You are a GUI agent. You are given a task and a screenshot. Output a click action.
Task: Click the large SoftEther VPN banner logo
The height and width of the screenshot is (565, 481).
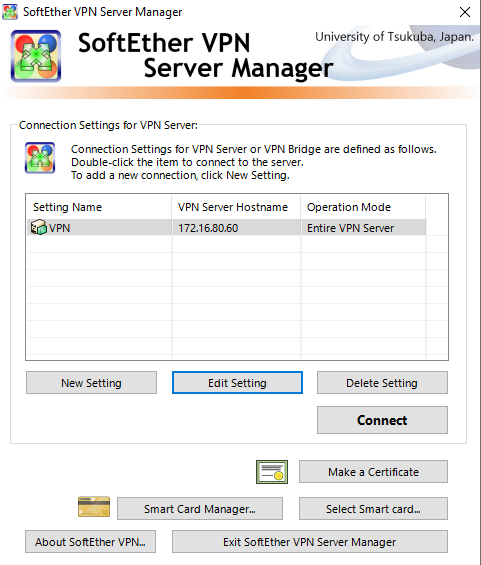pyautogui.click(x=36, y=56)
